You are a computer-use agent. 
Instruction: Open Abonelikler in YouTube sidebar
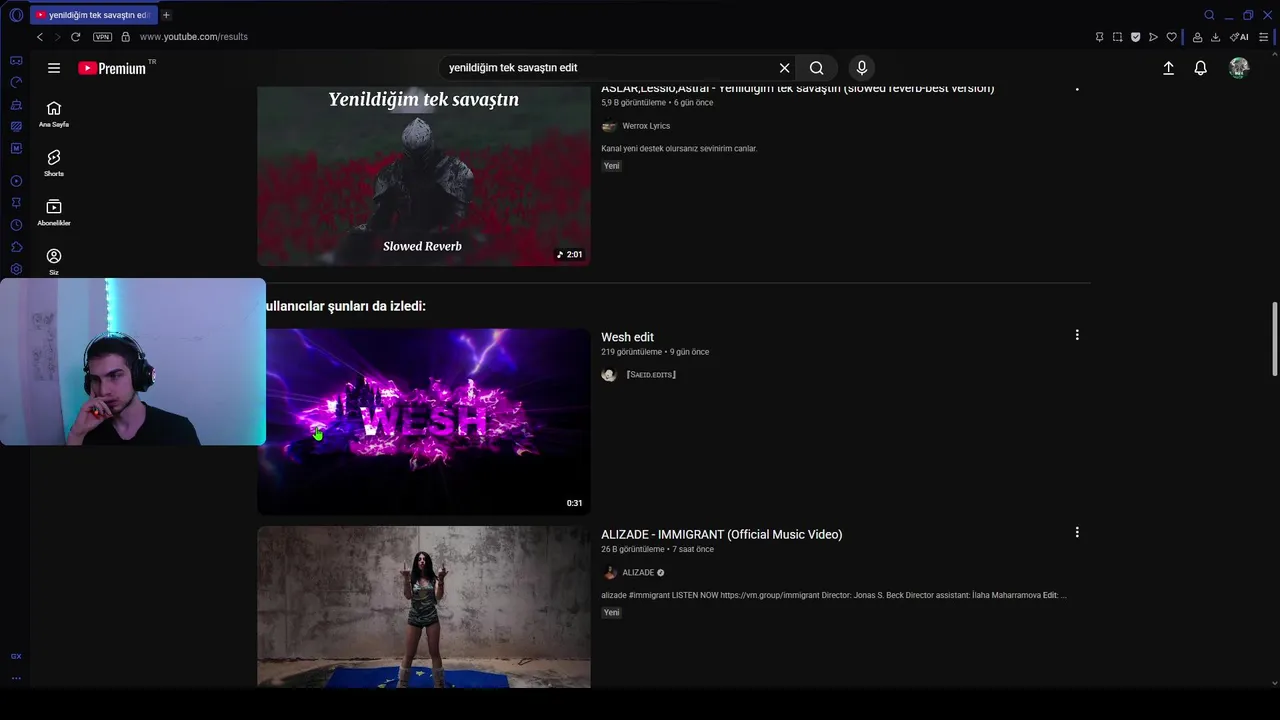[54, 212]
